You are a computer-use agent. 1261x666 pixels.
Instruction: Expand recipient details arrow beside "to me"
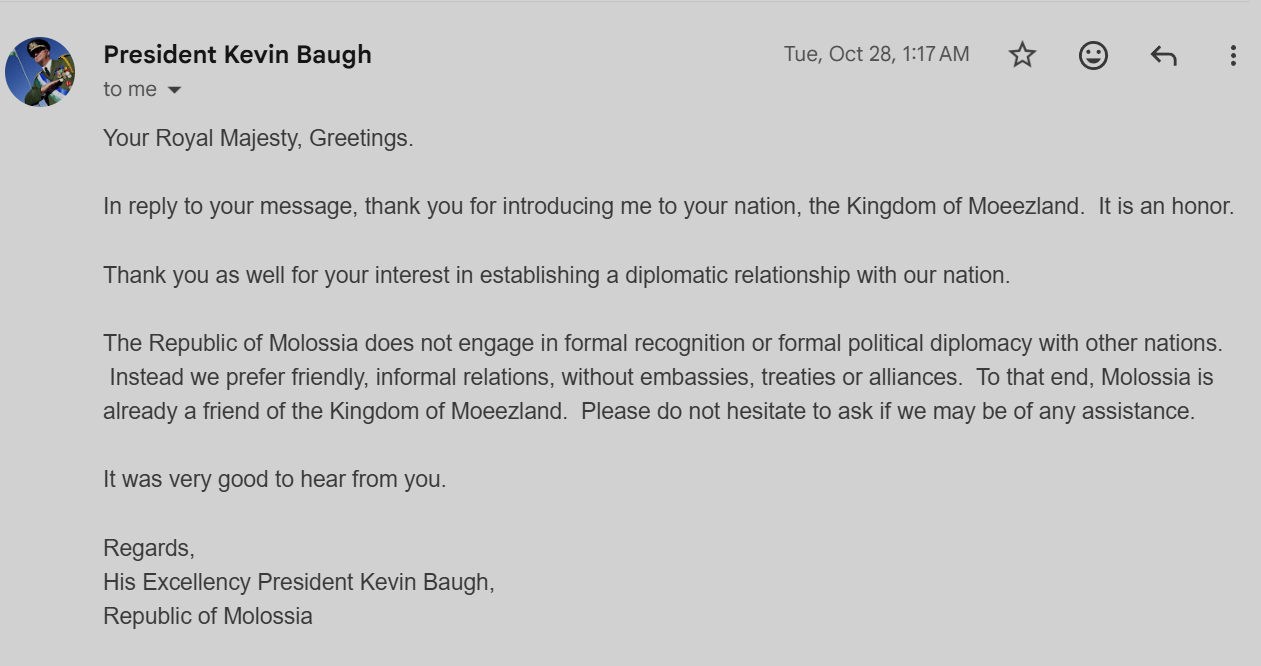pyautogui.click(x=175, y=90)
